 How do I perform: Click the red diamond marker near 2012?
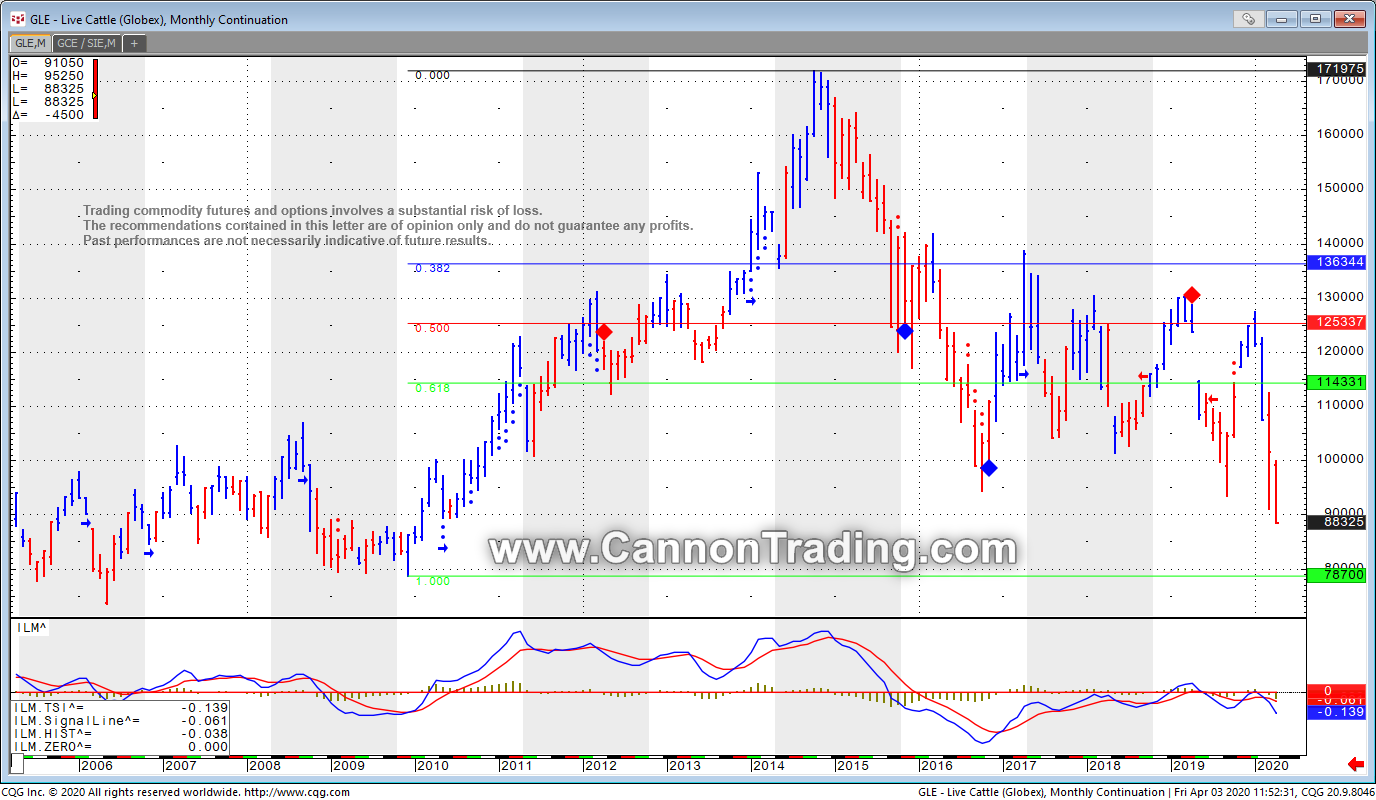[x=604, y=332]
